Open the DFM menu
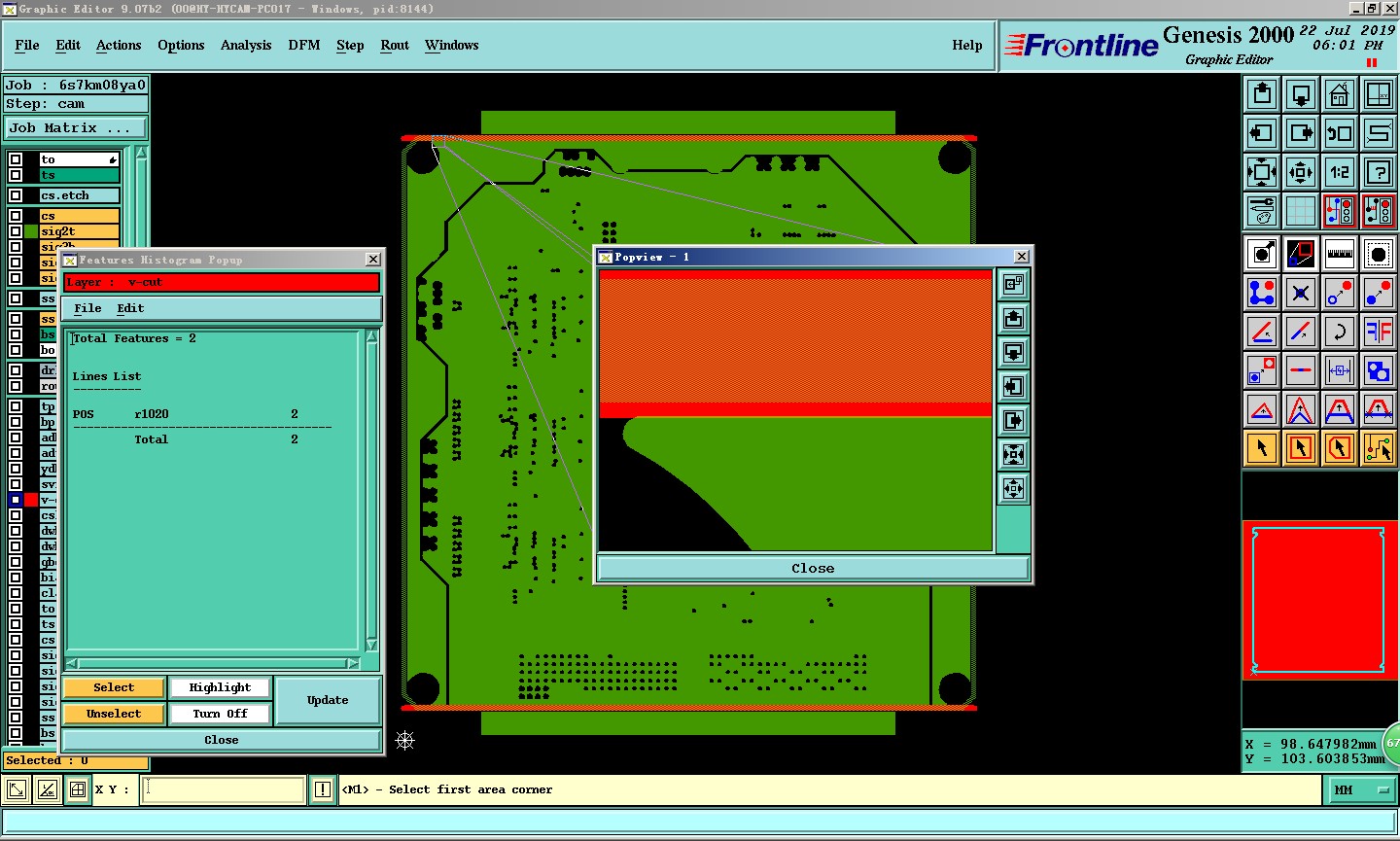1400x841 pixels. [304, 45]
